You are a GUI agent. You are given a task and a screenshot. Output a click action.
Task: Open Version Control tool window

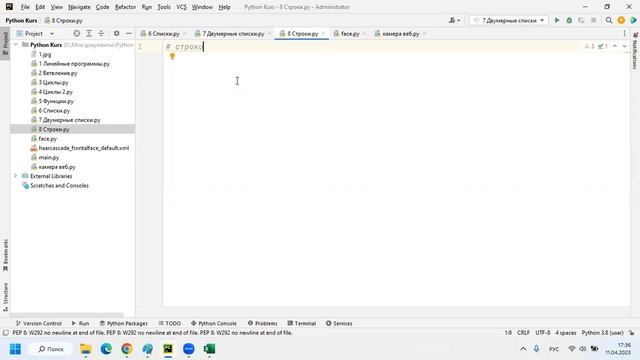pyautogui.click(x=38, y=323)
